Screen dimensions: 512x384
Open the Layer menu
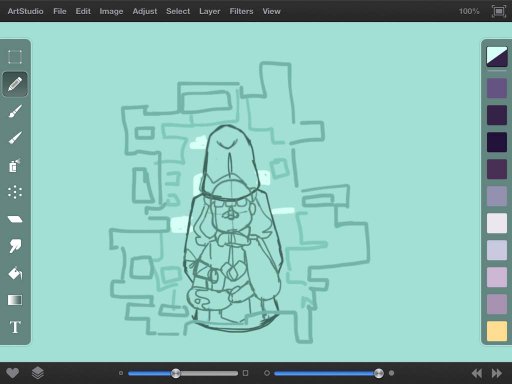pyautogui.click(x=210, y=11)
